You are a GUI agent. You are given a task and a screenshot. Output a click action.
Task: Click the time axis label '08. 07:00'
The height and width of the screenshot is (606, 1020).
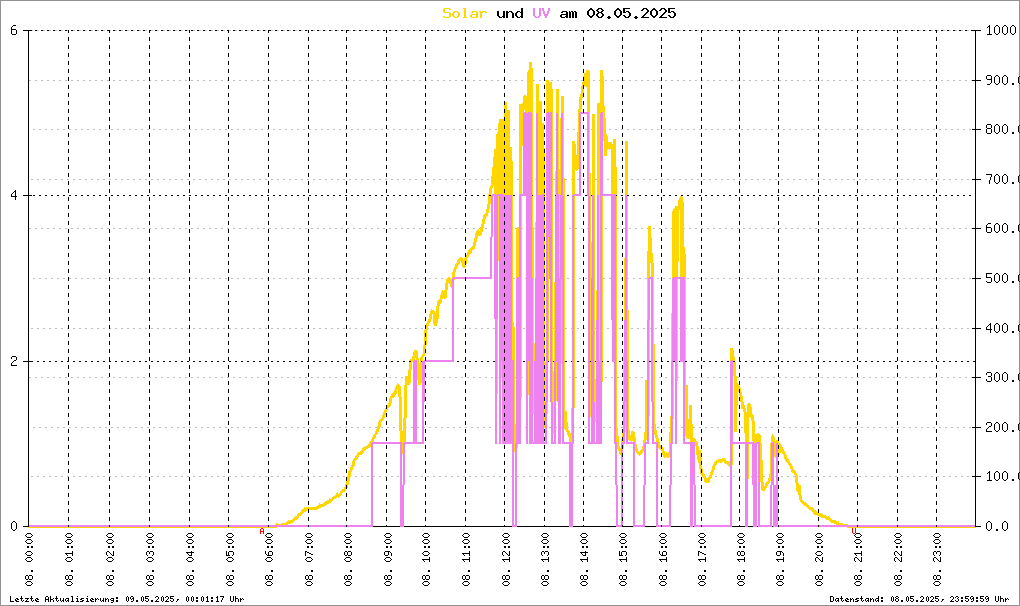click(308, 559)
